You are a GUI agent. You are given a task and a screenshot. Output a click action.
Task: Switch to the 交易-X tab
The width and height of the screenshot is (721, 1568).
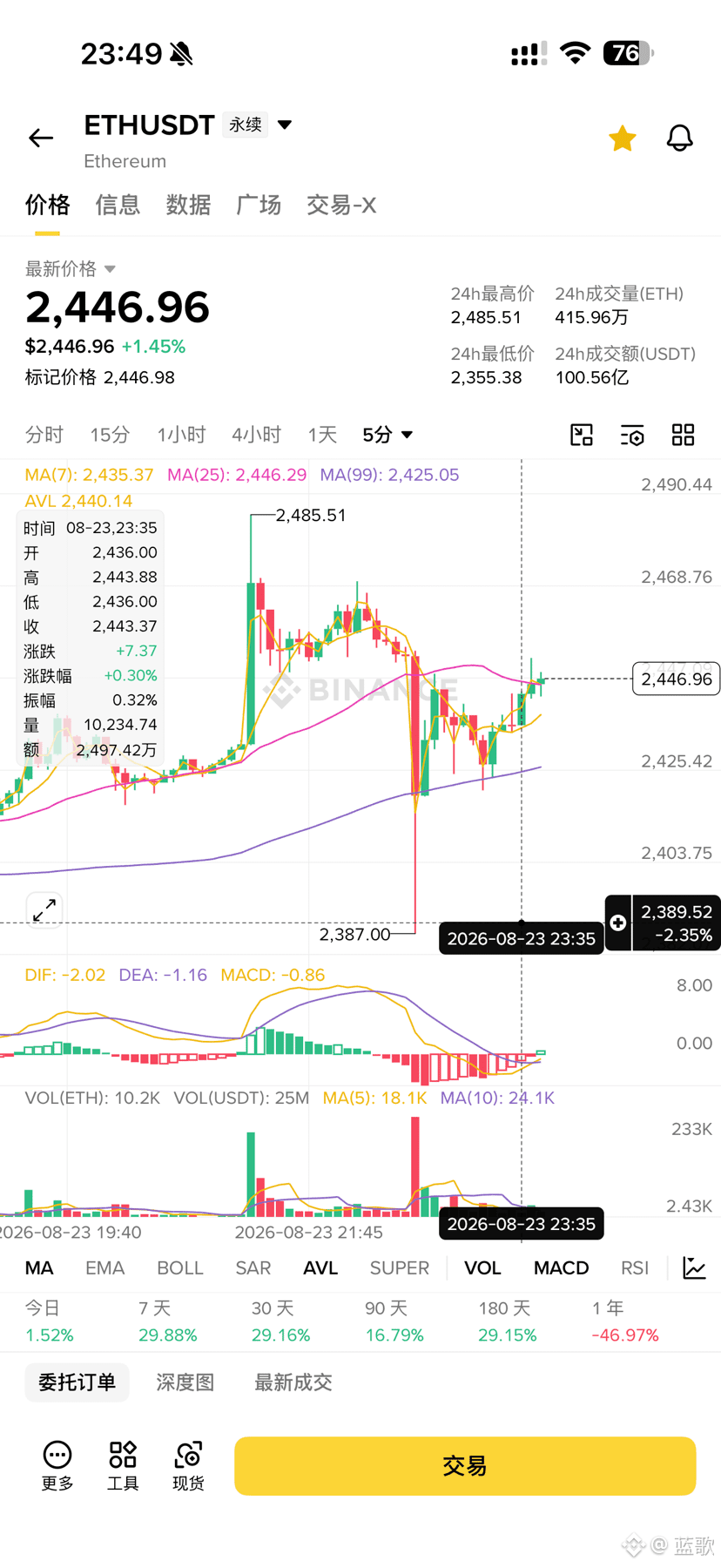[341, 205]
